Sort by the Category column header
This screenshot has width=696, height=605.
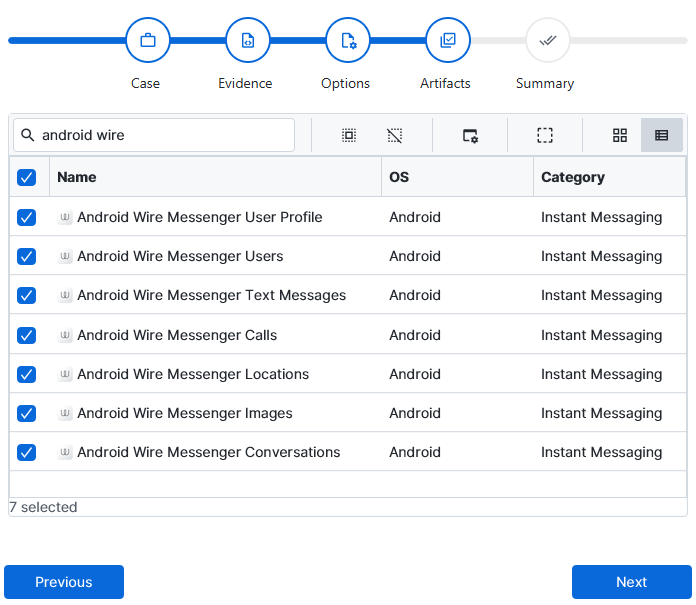pos(609,177)
